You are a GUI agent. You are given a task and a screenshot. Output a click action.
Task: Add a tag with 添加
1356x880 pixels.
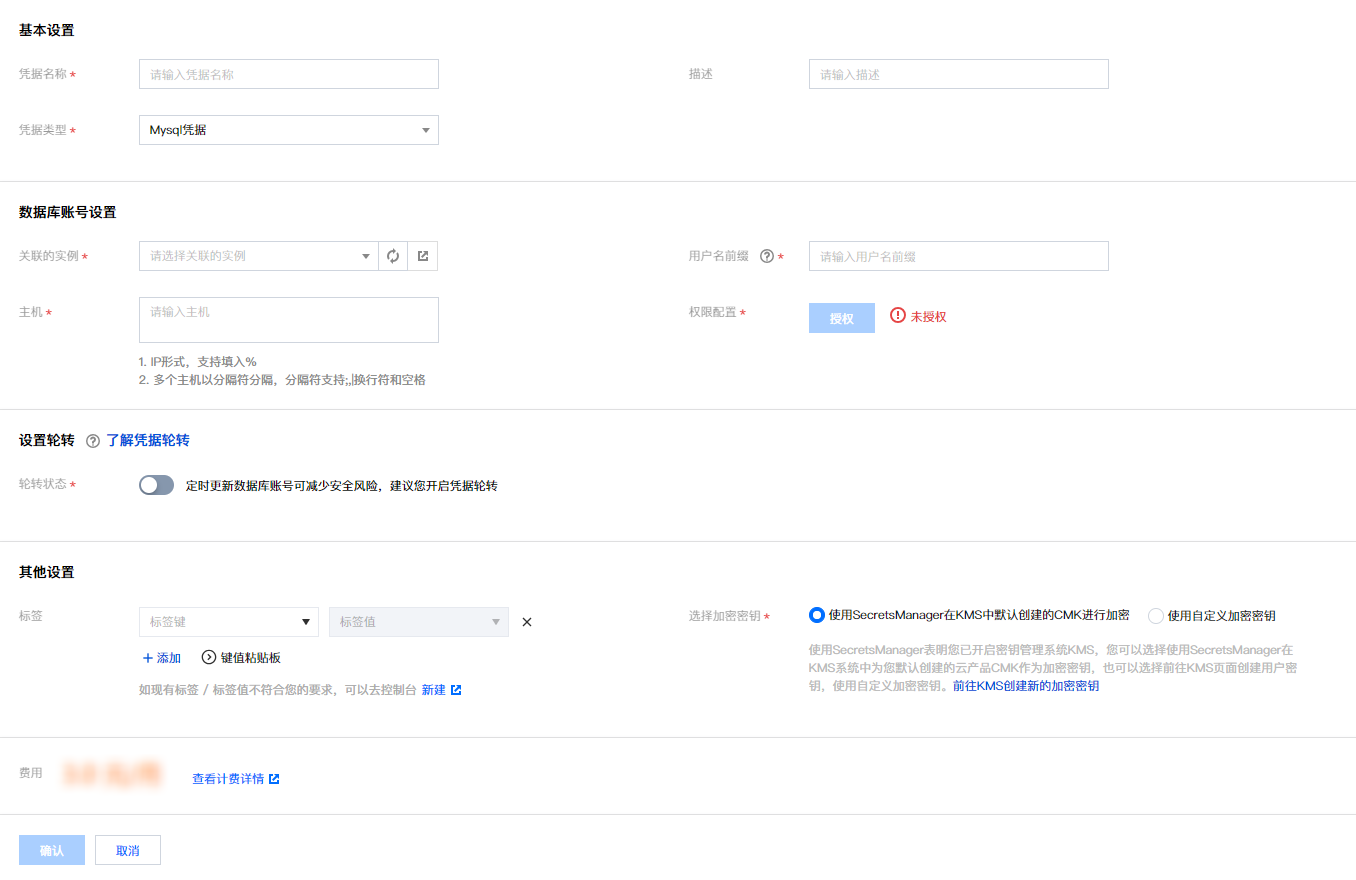point(162,658)
